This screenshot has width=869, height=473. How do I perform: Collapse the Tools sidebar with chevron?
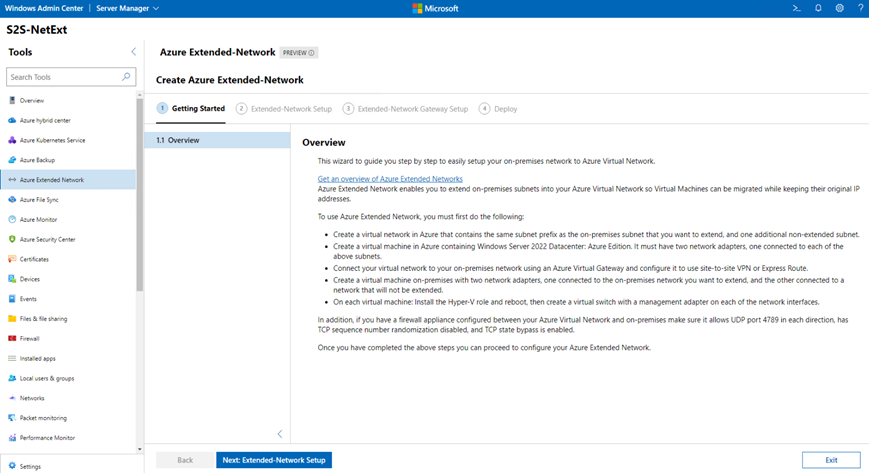pos(134,52)
